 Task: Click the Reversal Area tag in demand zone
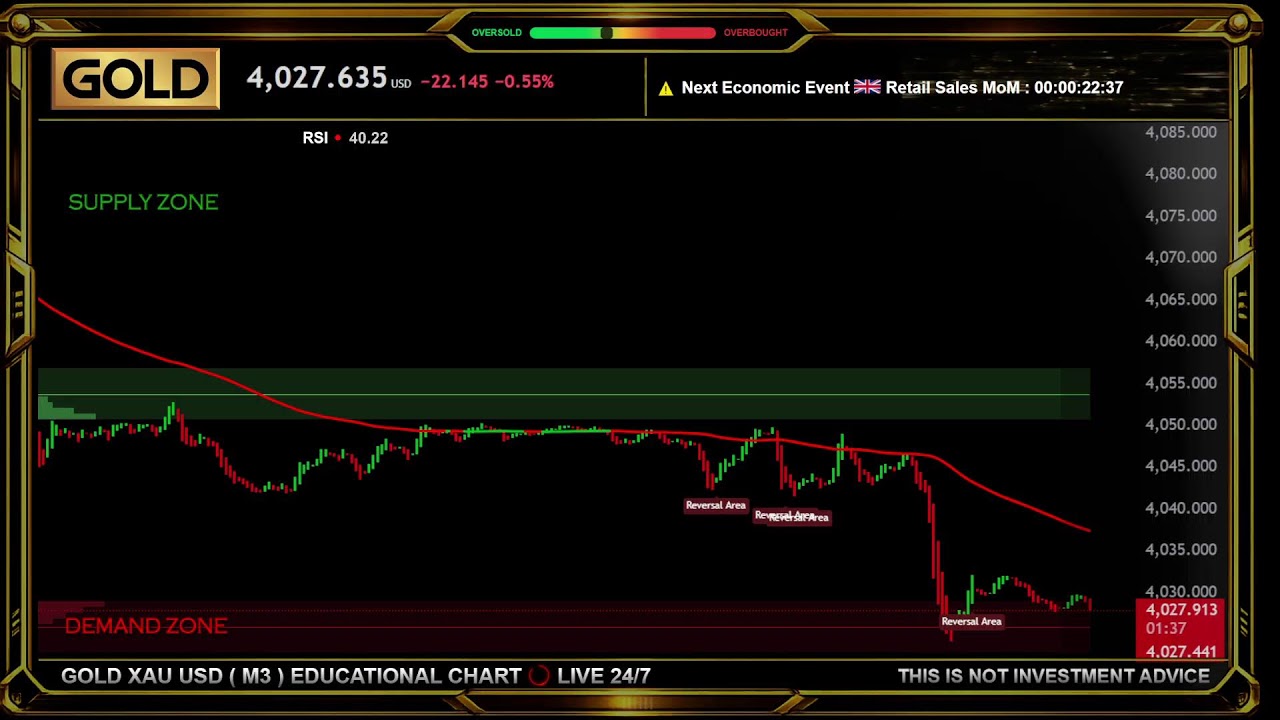971,621
